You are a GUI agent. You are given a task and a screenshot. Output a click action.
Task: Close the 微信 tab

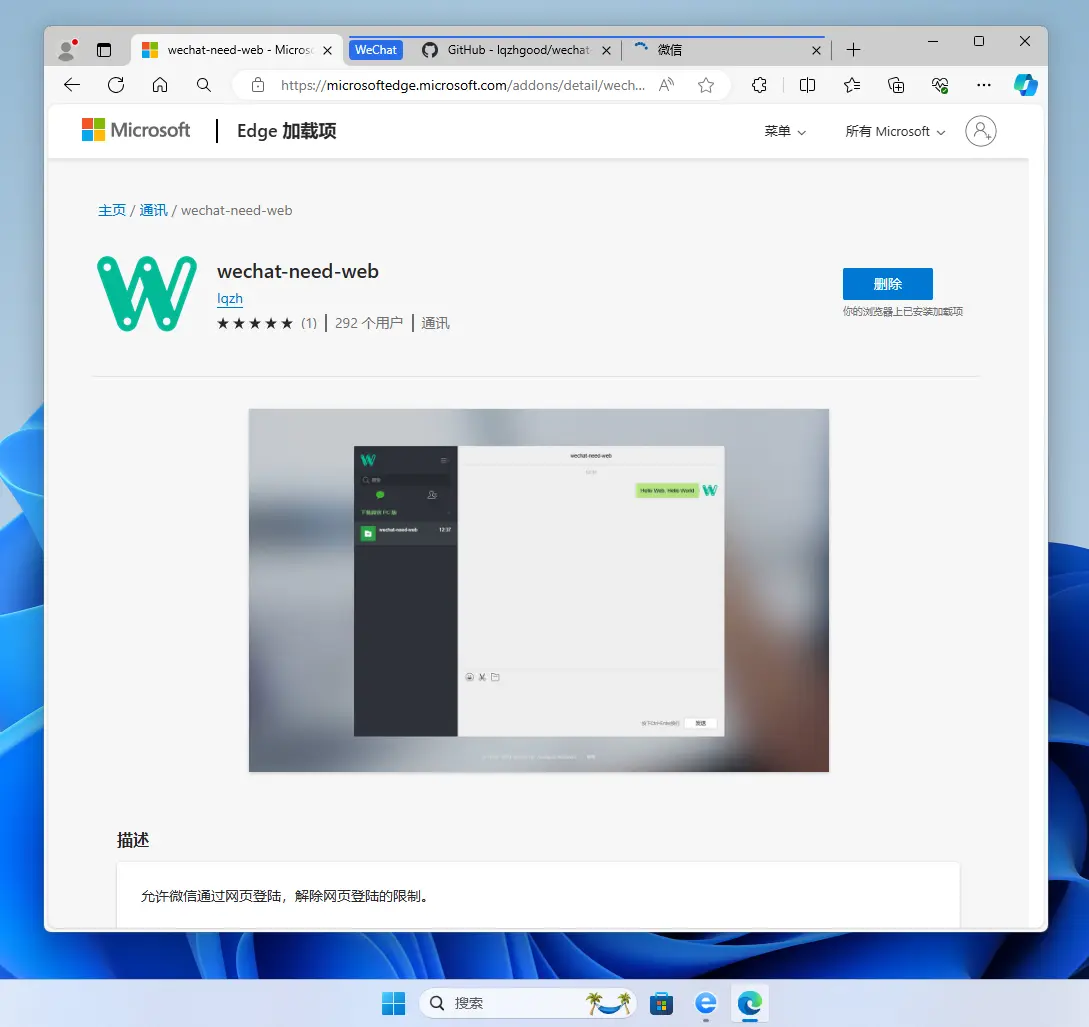point(816,50)
